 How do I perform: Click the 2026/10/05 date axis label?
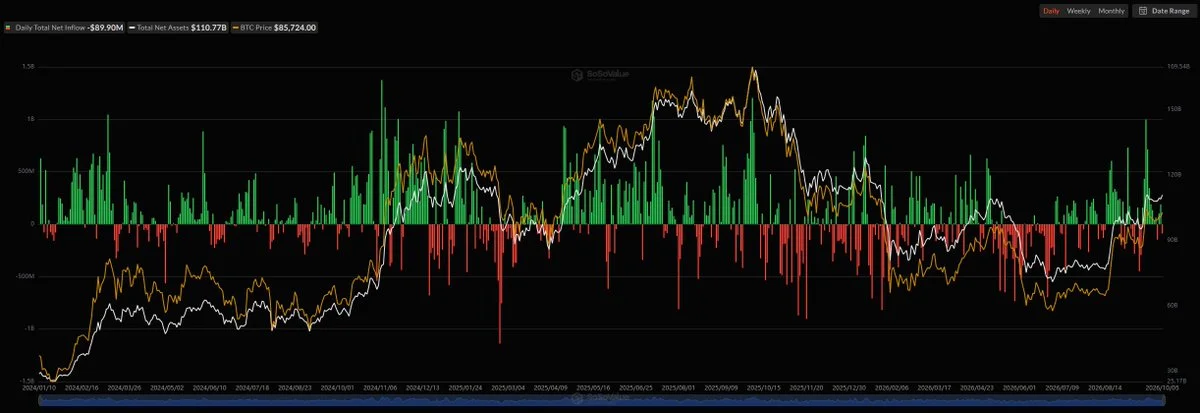tap(1160, 386)
